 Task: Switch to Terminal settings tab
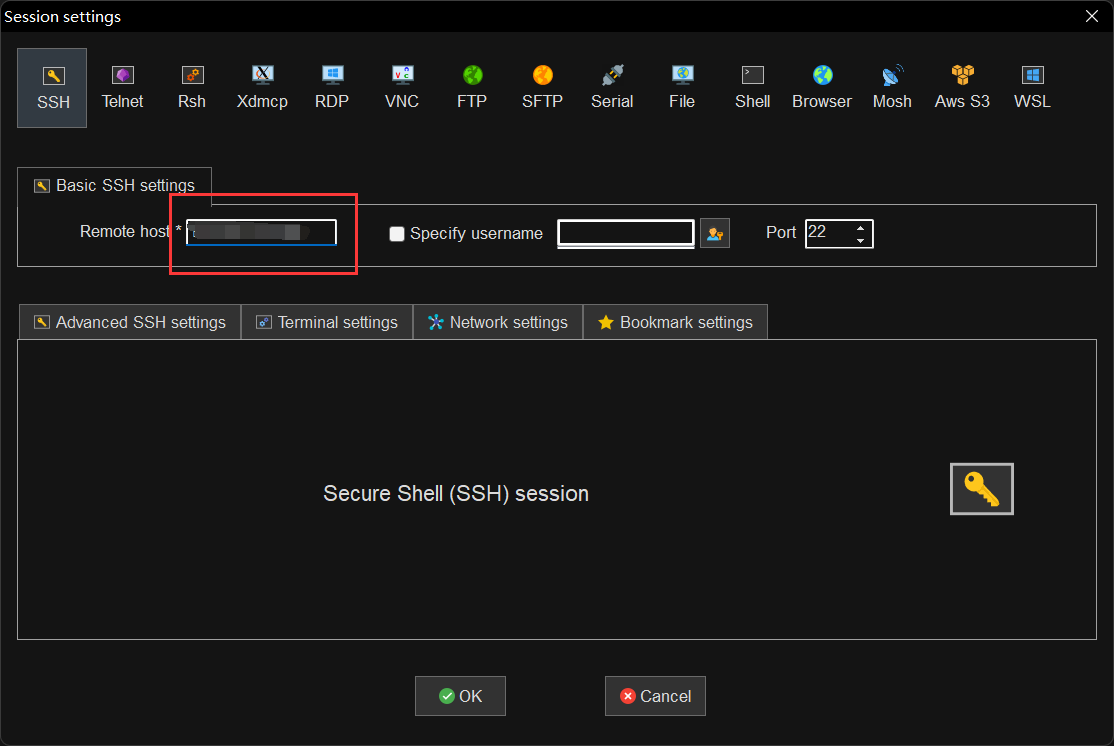coord(328,323)
